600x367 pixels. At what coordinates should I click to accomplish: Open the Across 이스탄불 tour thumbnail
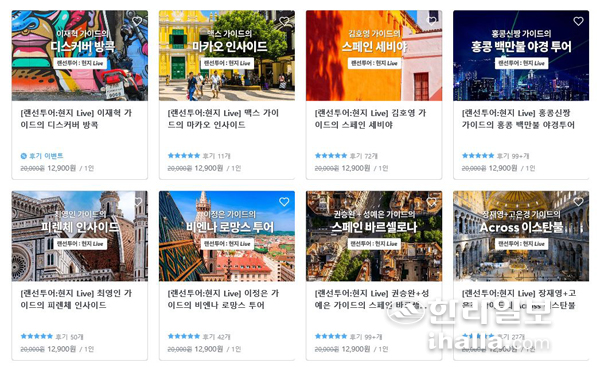click(521, 236)
